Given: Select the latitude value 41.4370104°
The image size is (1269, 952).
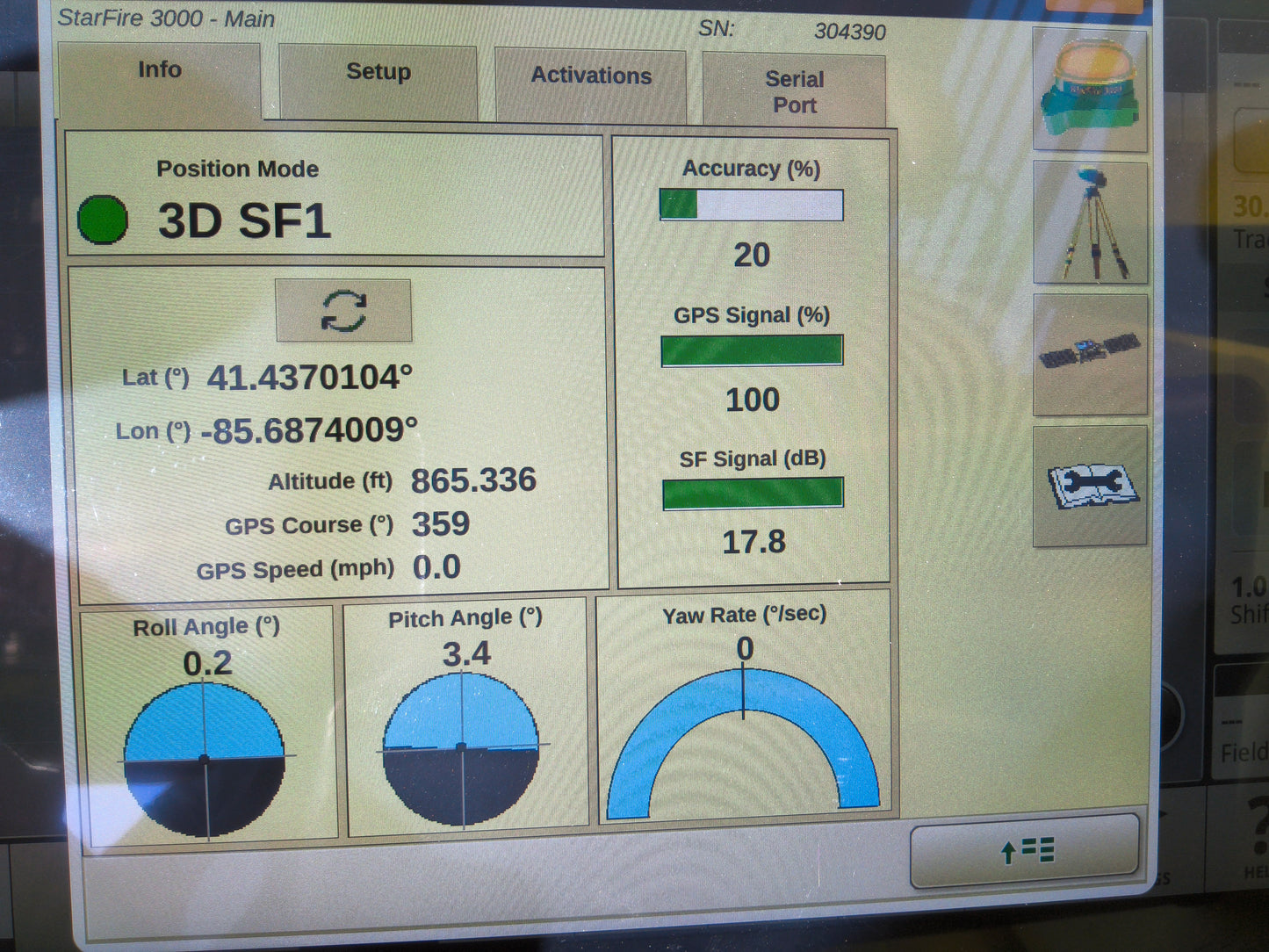Looking at the screenshot, I should 309,378.
